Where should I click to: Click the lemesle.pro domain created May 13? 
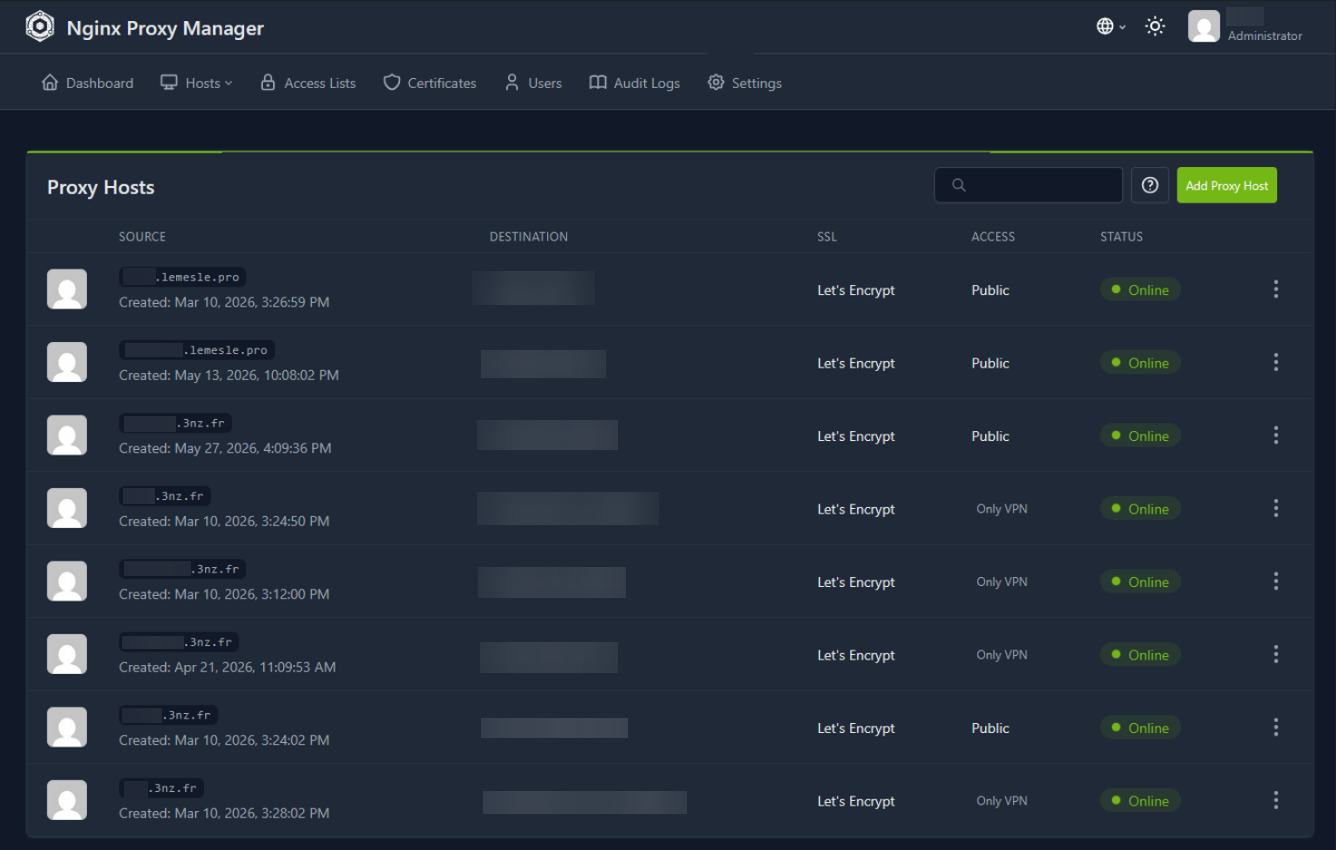click(x=197, y=350)
